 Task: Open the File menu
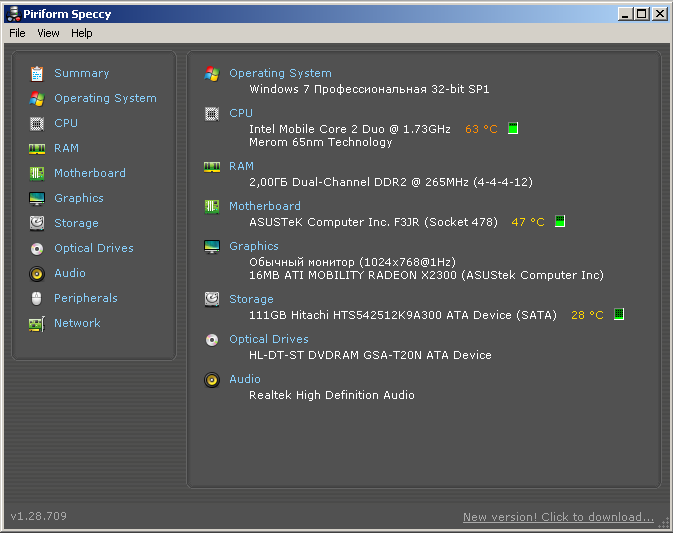click(x=17, y=33)
